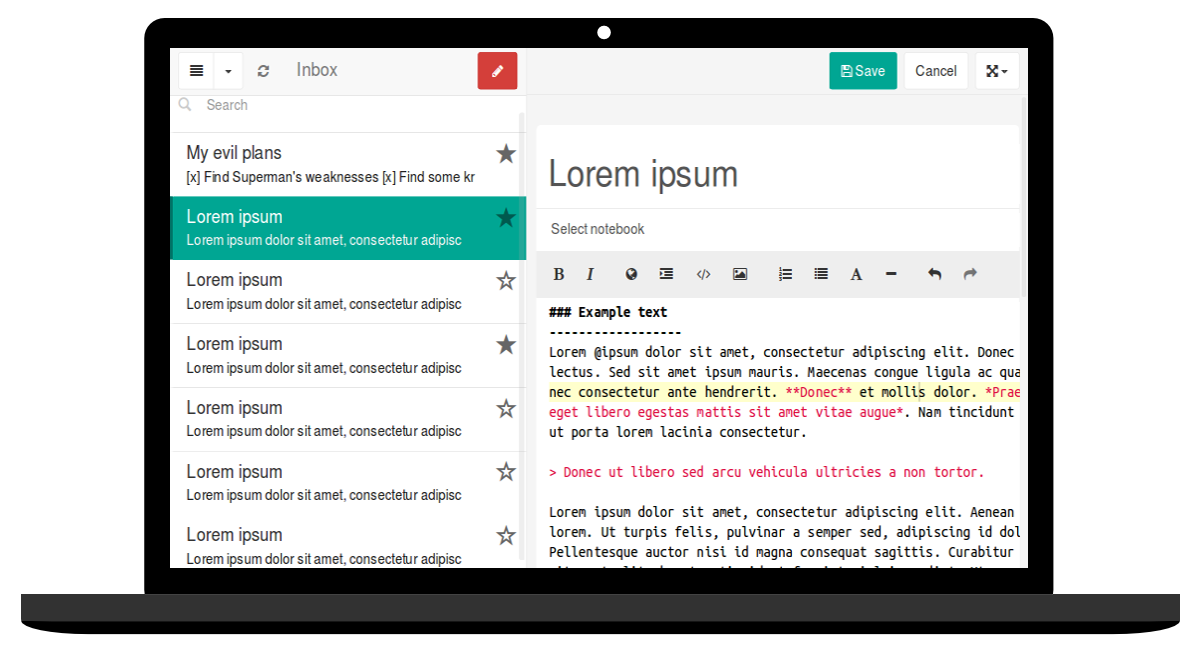The width and height of the screenshot is (1200, 650).
Task: Cancel editing the note
Action: (935, 70)
